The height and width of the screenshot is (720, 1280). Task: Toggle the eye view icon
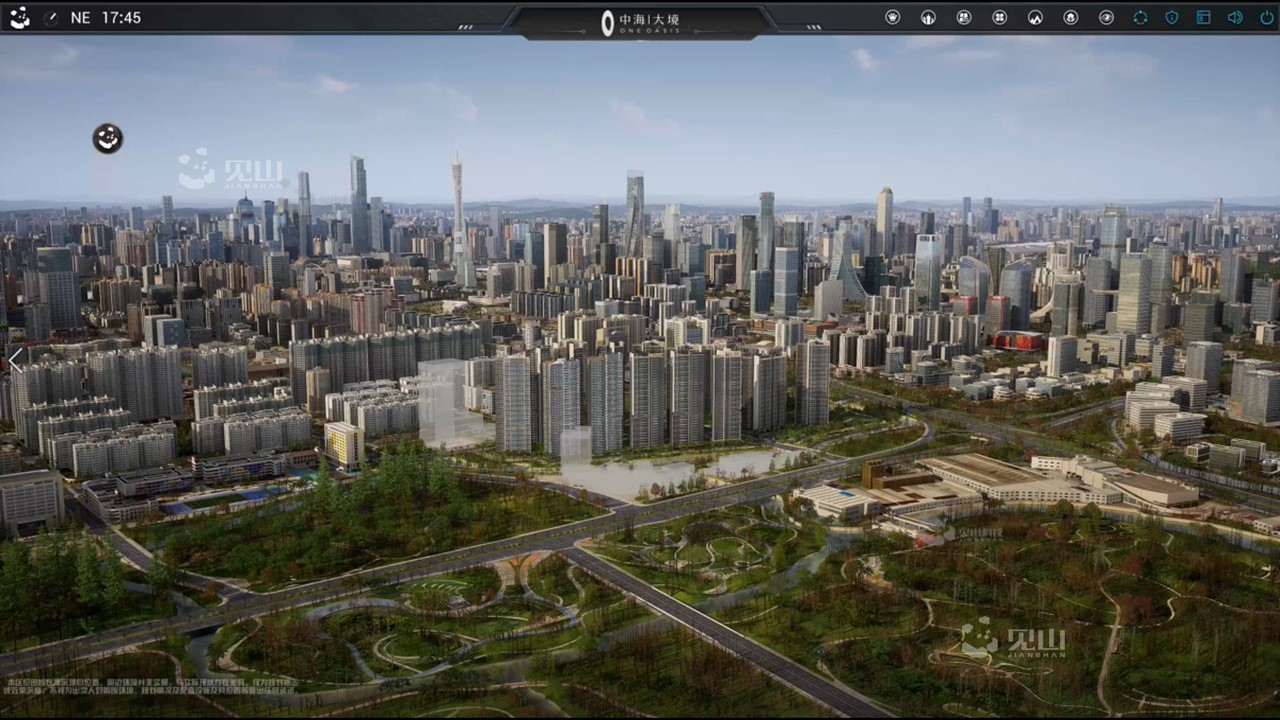1106,17
